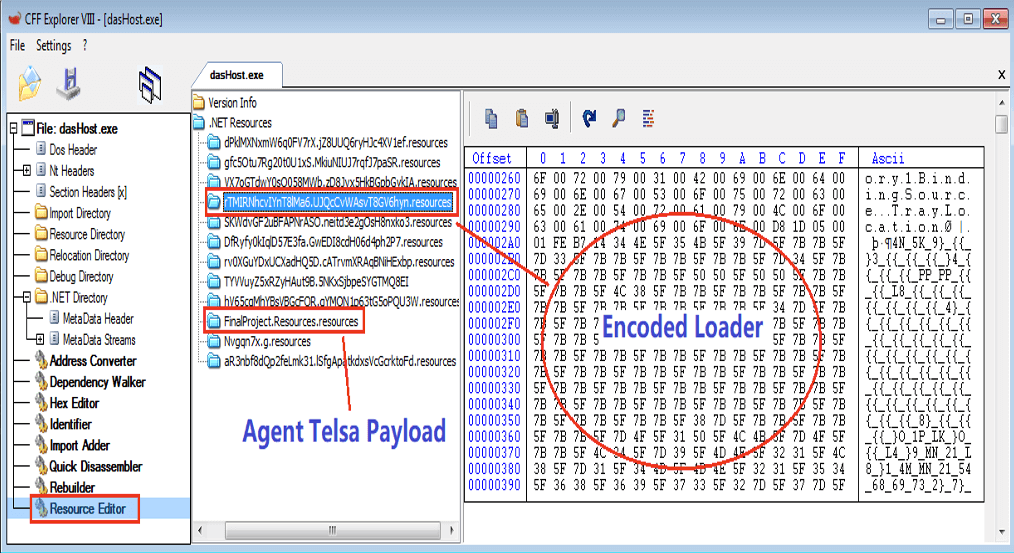Screen dimensions: 1014x553
Task: Open the Settings menu
Action: pos(54,45)
